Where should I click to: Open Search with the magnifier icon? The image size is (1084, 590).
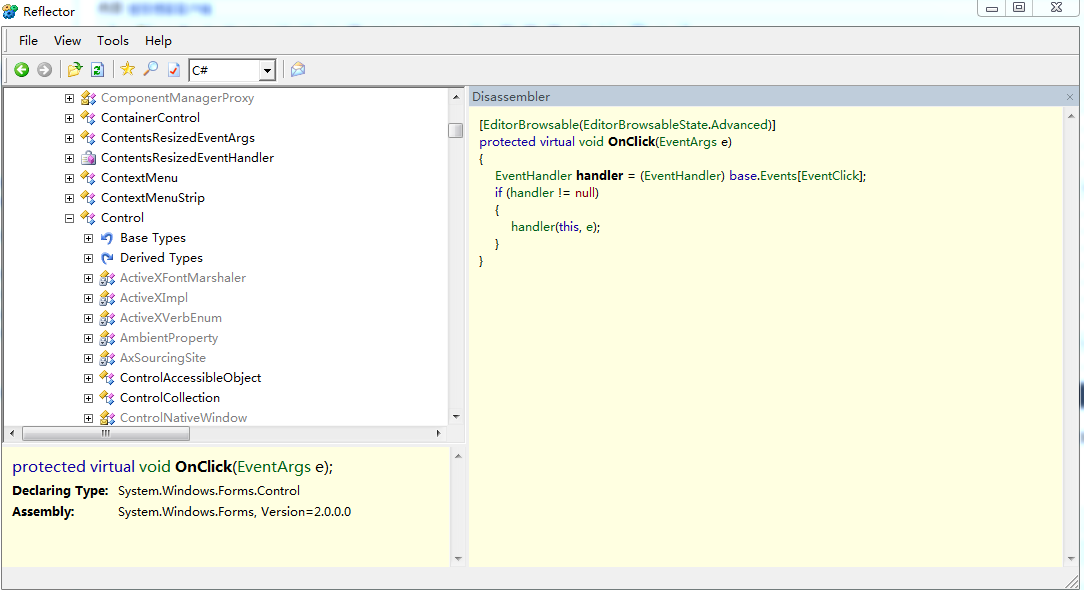[x=150, y=69]
